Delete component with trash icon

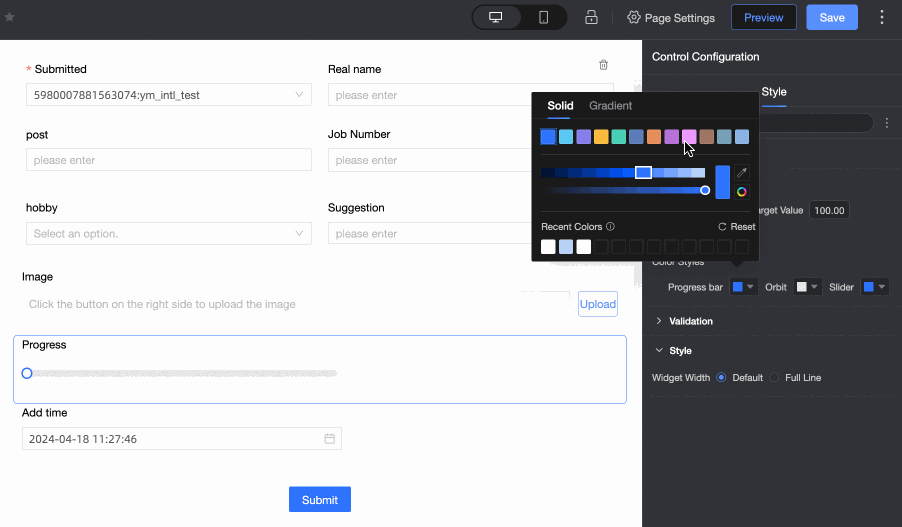[603, 64]
